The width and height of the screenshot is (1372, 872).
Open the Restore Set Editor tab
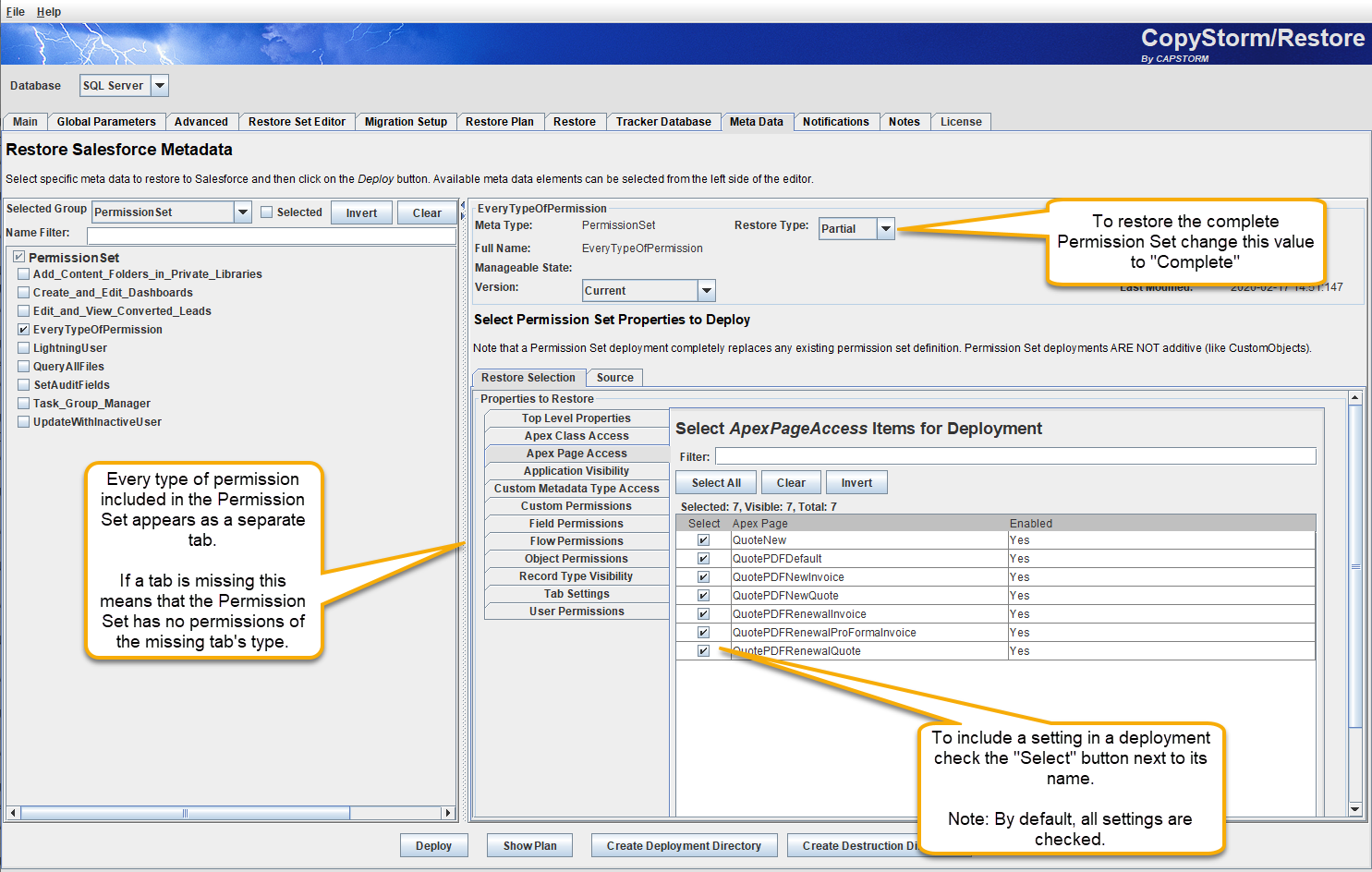click(297, 122)
